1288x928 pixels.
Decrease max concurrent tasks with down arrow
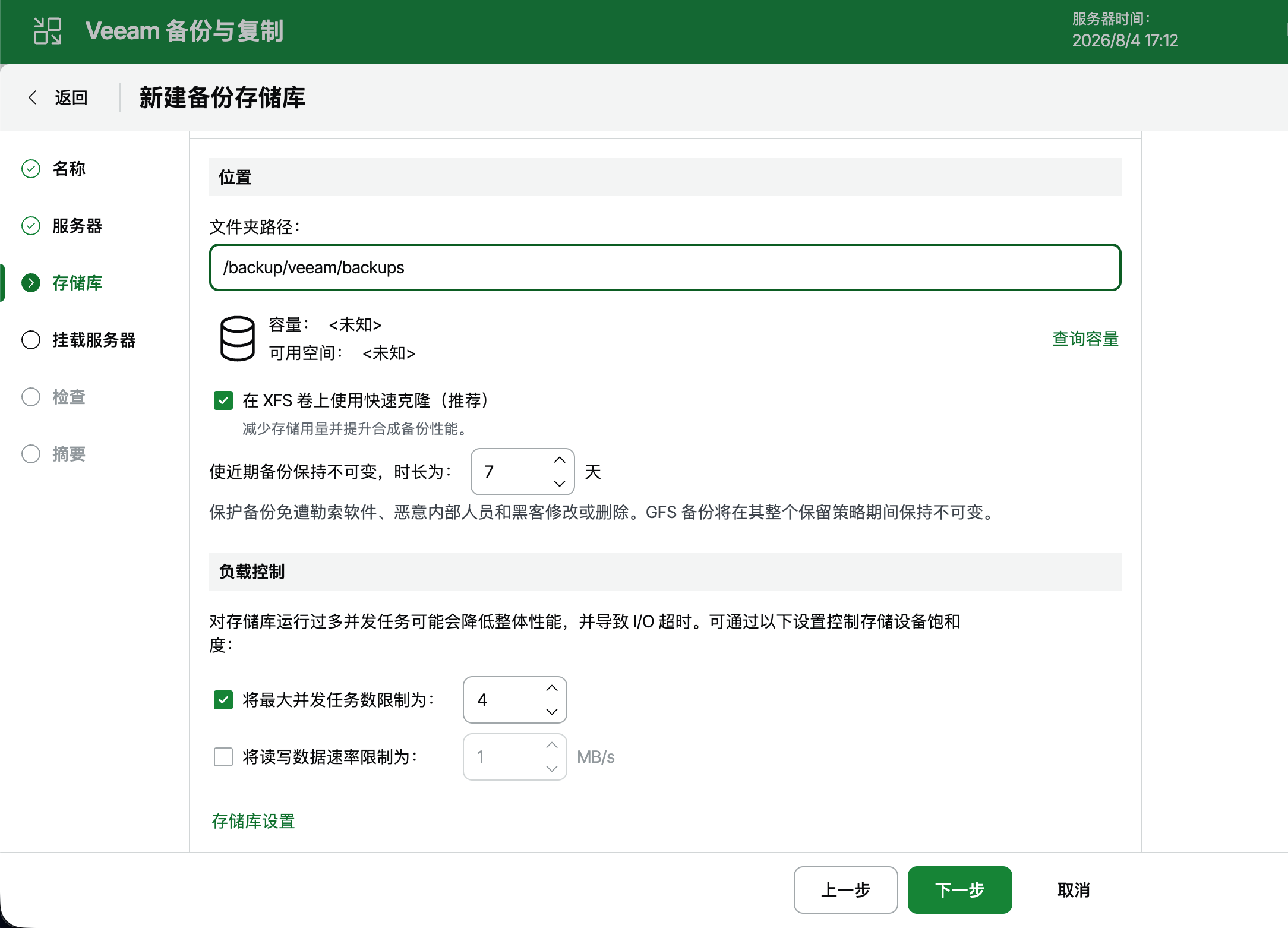[551, 711]
